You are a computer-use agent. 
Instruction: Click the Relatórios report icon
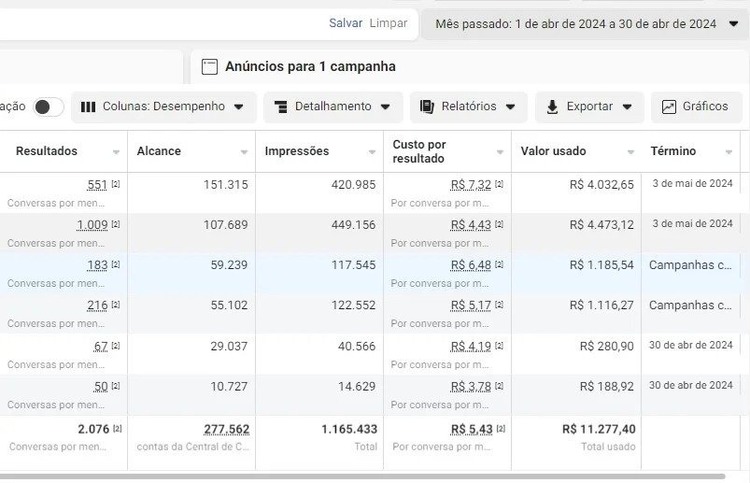428,107
